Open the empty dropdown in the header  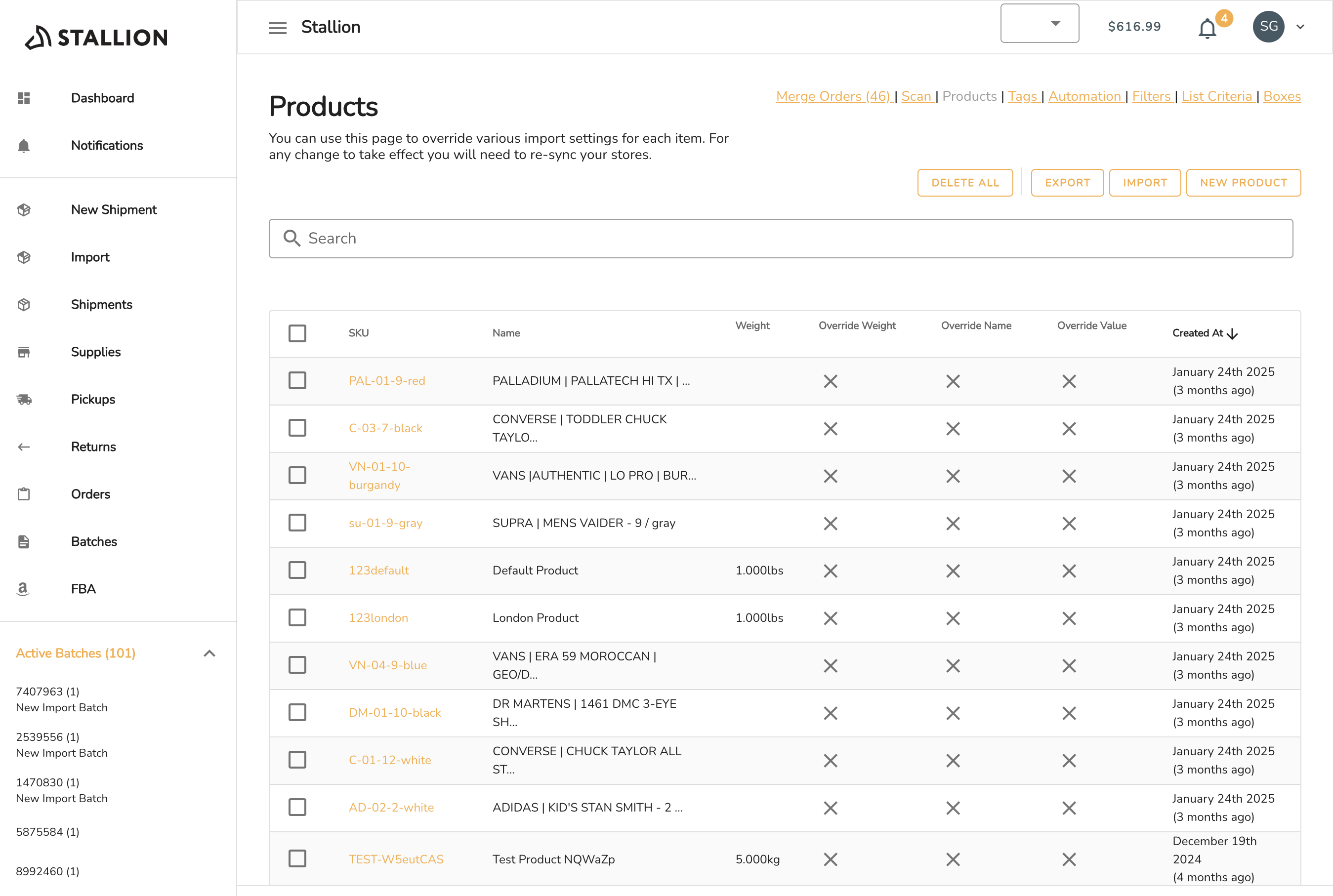tap(1039, 23)
